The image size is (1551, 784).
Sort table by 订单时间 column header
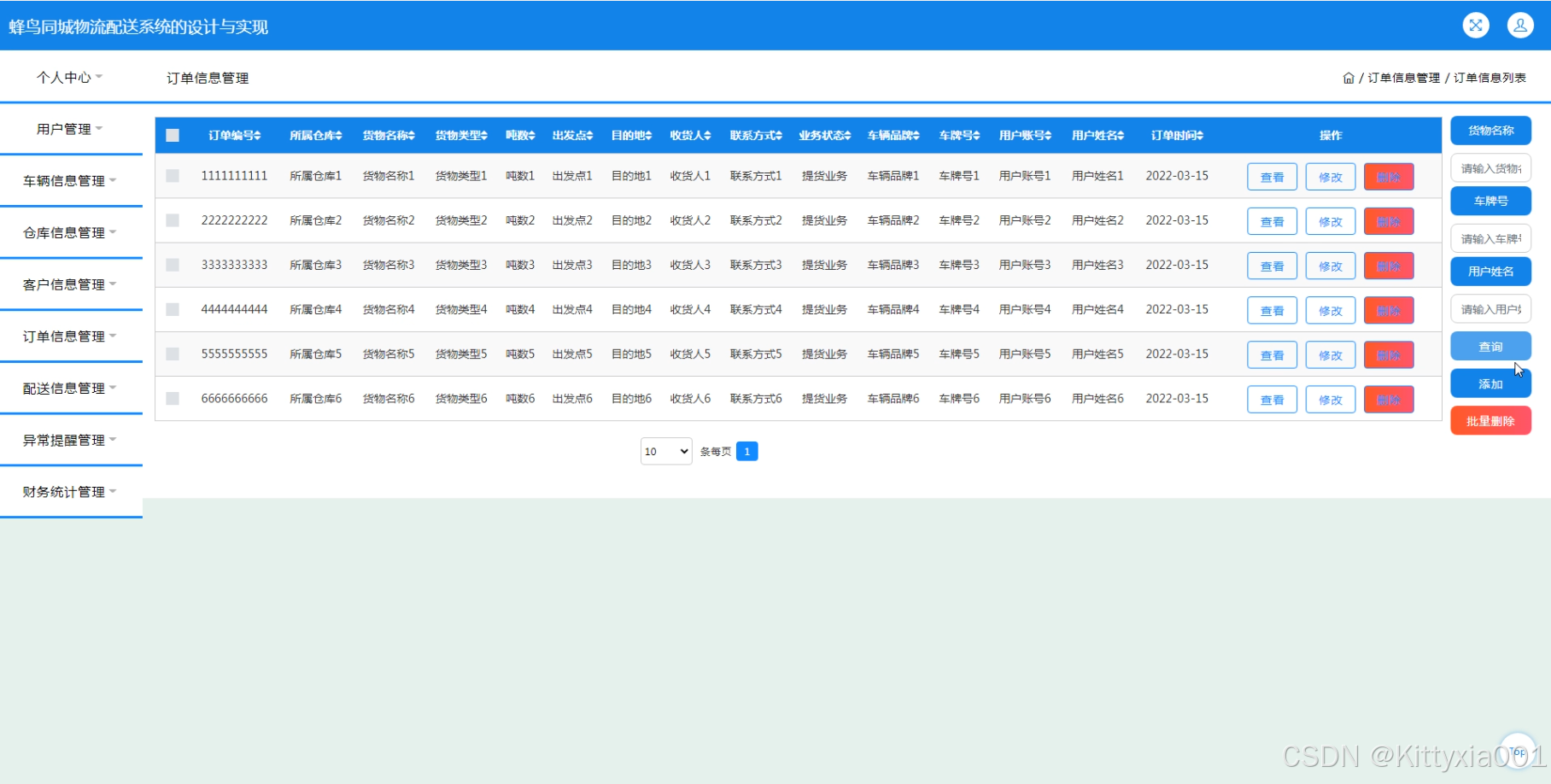pos(1177,136)
